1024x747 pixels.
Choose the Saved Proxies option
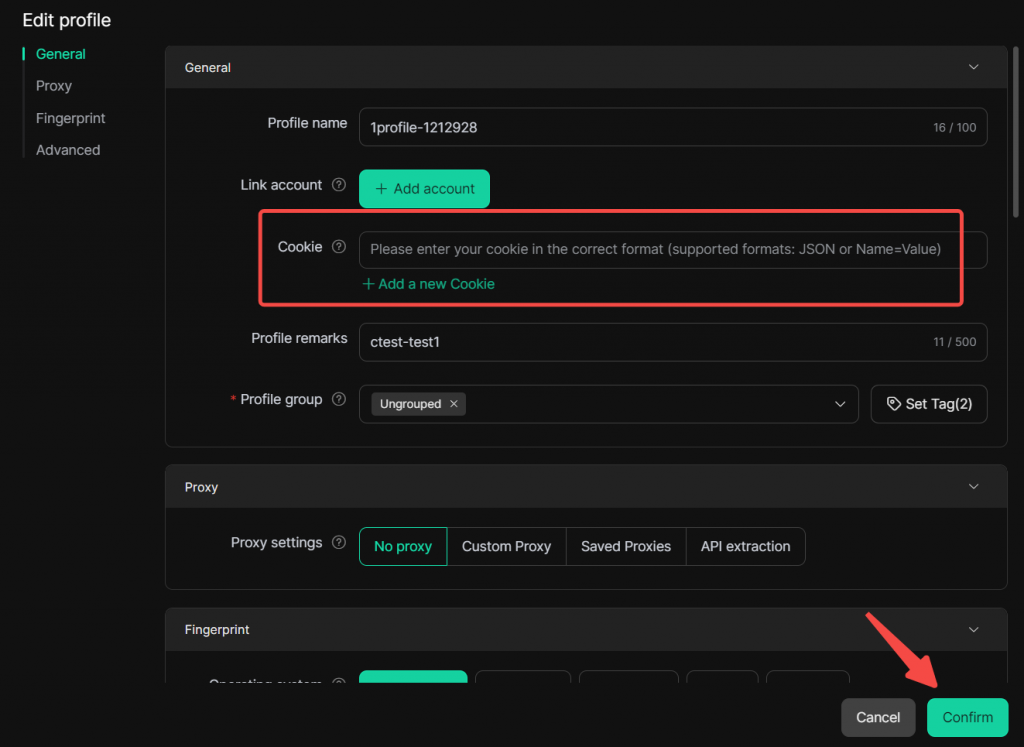coord(626,546)
